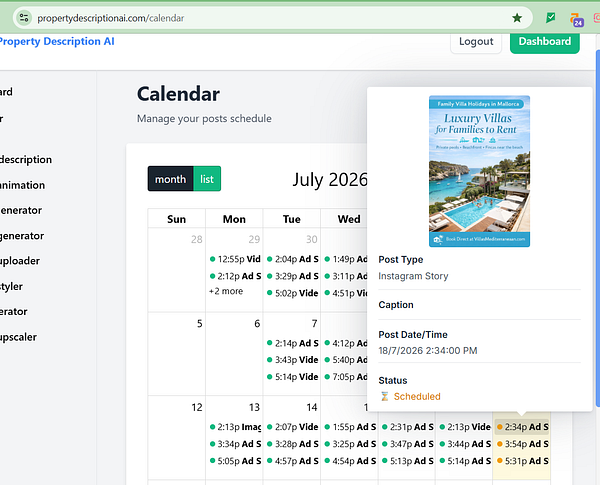
Task: Open the 2:13p Vide event on Friday
Action: 465,427
